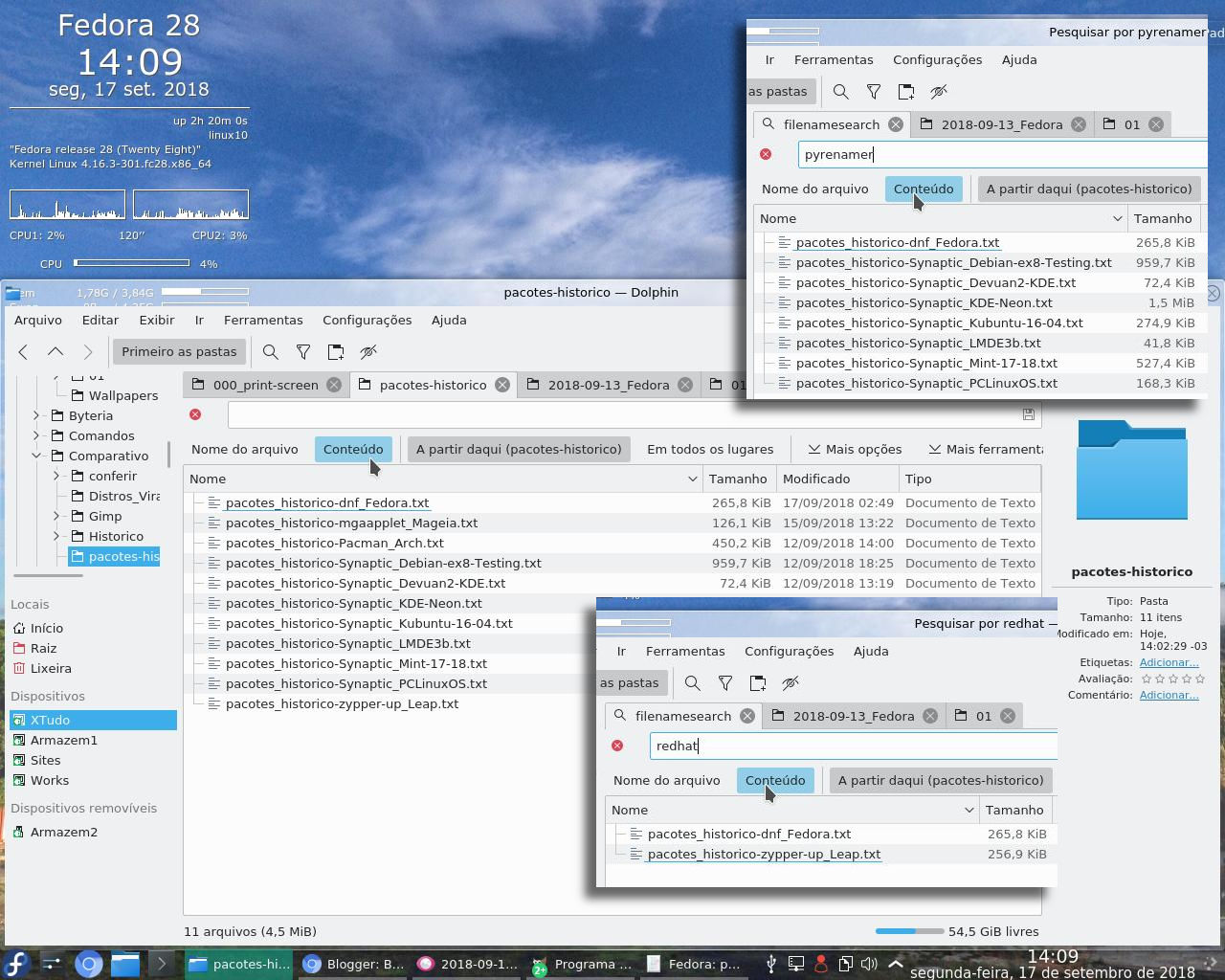Click 'Adicionar...' link next to Comentário
The width and height of the screenshot is (1225, 980).
(1169, 695)
